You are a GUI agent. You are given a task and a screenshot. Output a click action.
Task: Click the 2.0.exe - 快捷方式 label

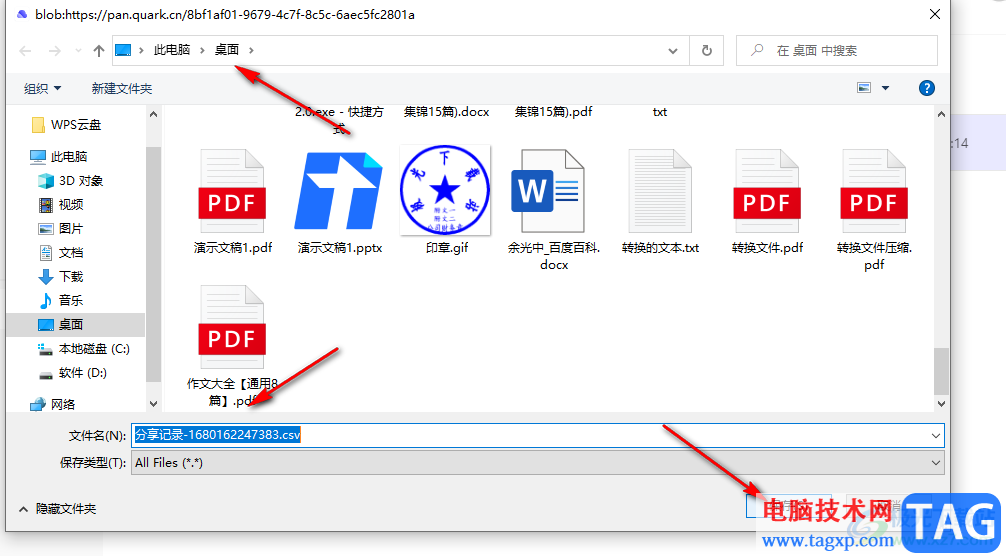coord(339,120)
